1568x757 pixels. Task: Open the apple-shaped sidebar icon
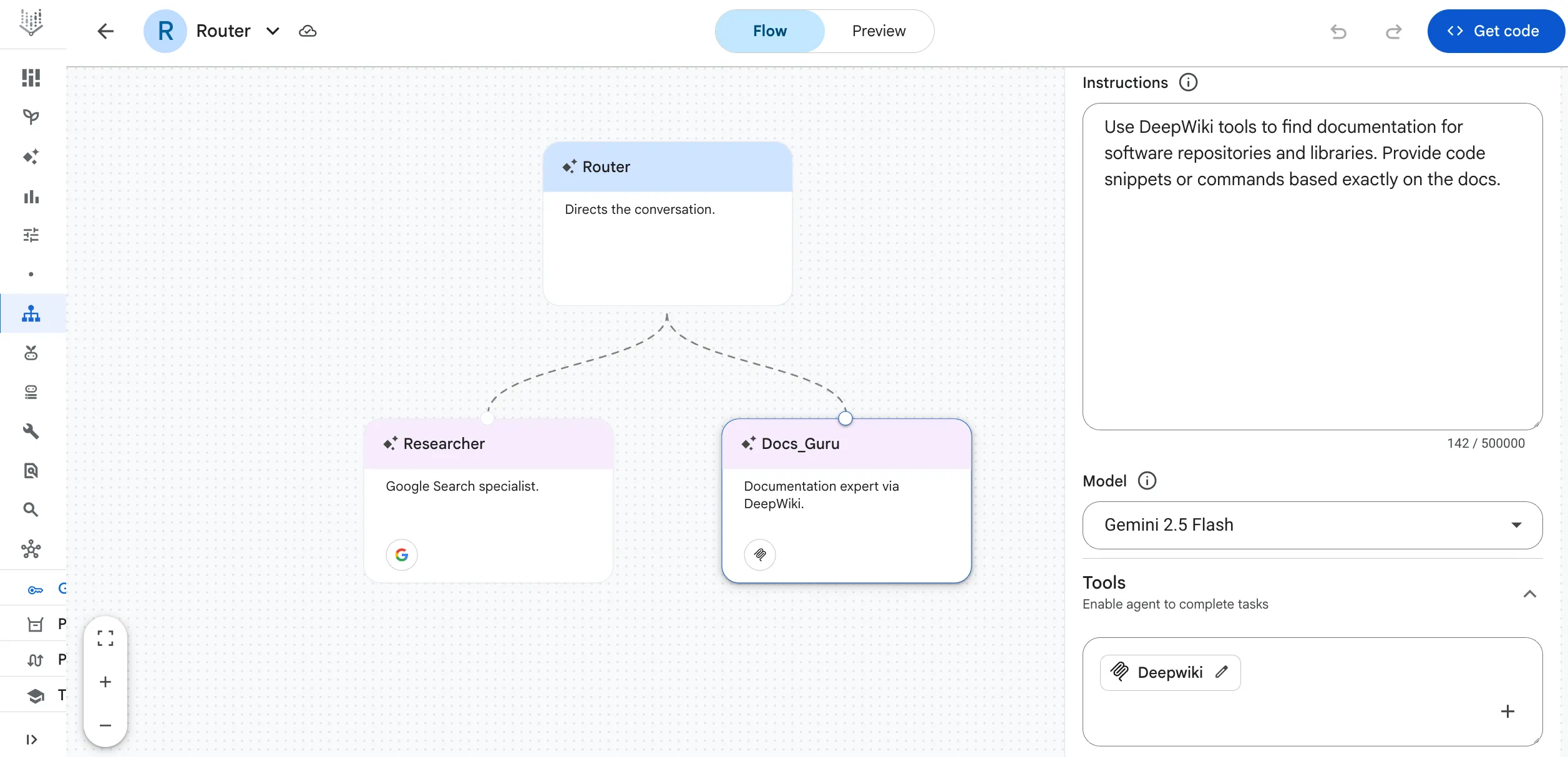[x=31, y=353]
